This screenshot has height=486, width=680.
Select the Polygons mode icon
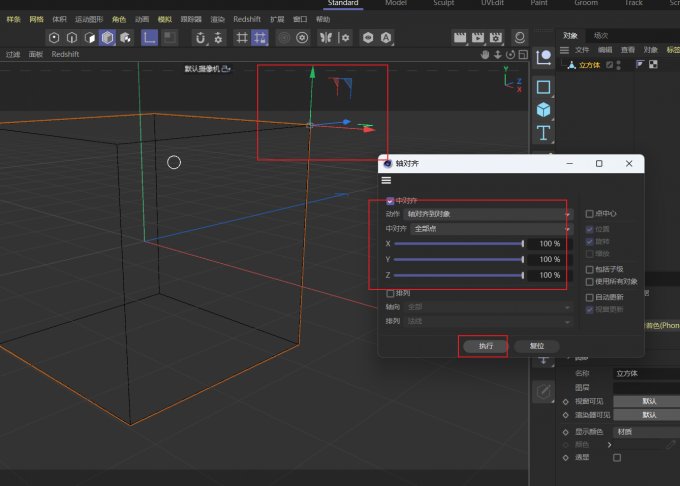pyautogui.click(x=90, y=38)
